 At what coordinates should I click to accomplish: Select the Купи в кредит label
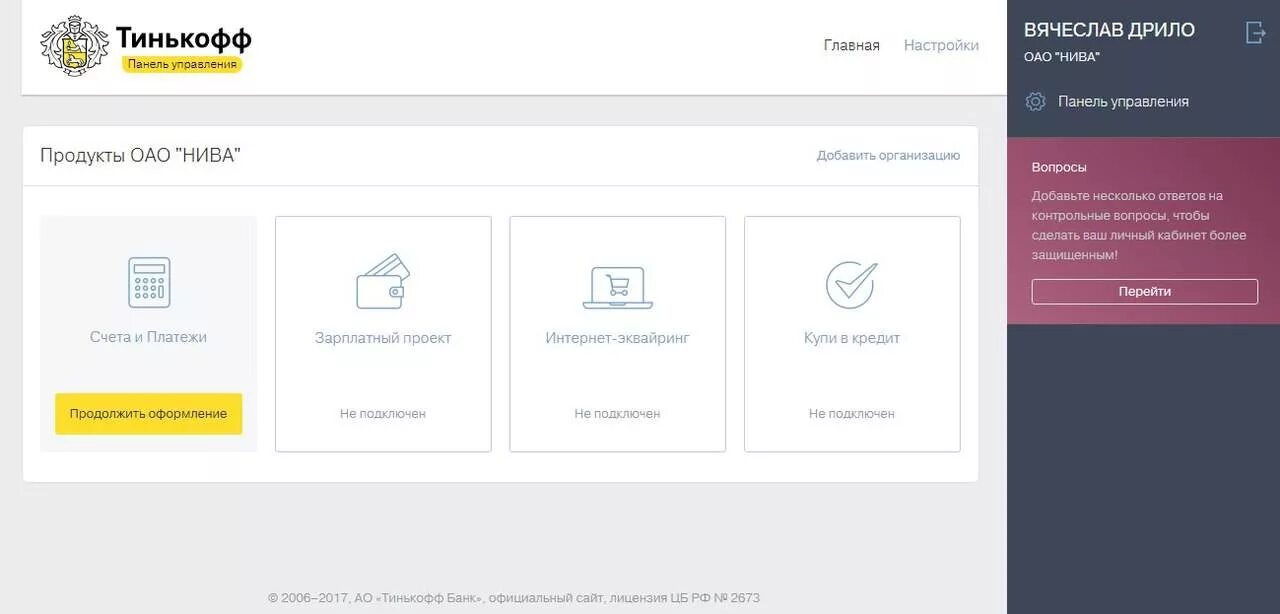click(x=852, y=338)
